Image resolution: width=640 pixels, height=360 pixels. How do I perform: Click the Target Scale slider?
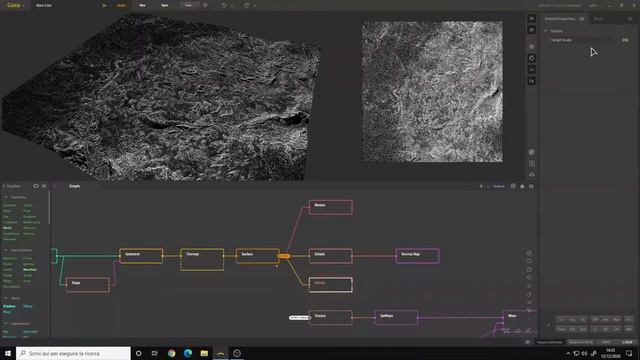tap(581, 40)
